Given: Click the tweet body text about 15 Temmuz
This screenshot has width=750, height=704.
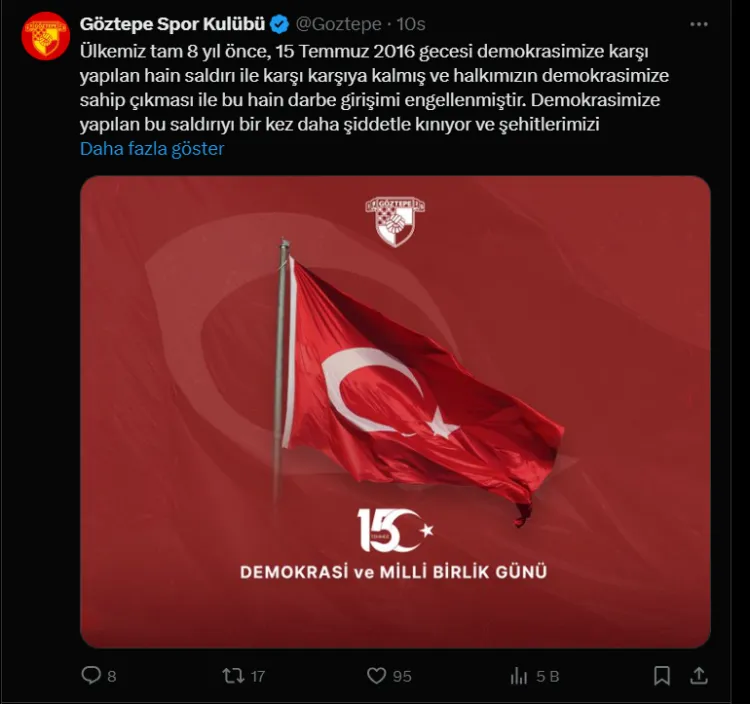Looking at the screenshot, I should (374, 88).
